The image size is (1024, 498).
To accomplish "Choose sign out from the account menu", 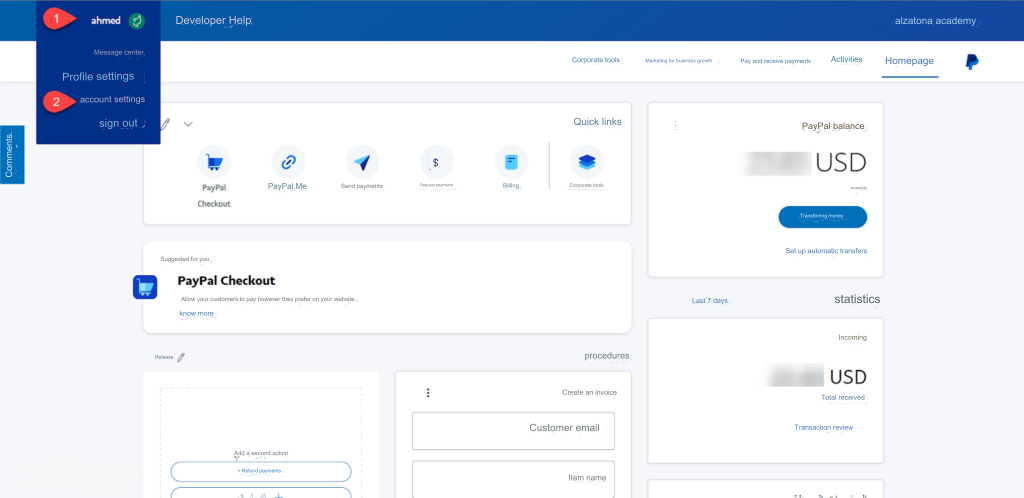I will point(118,123).
